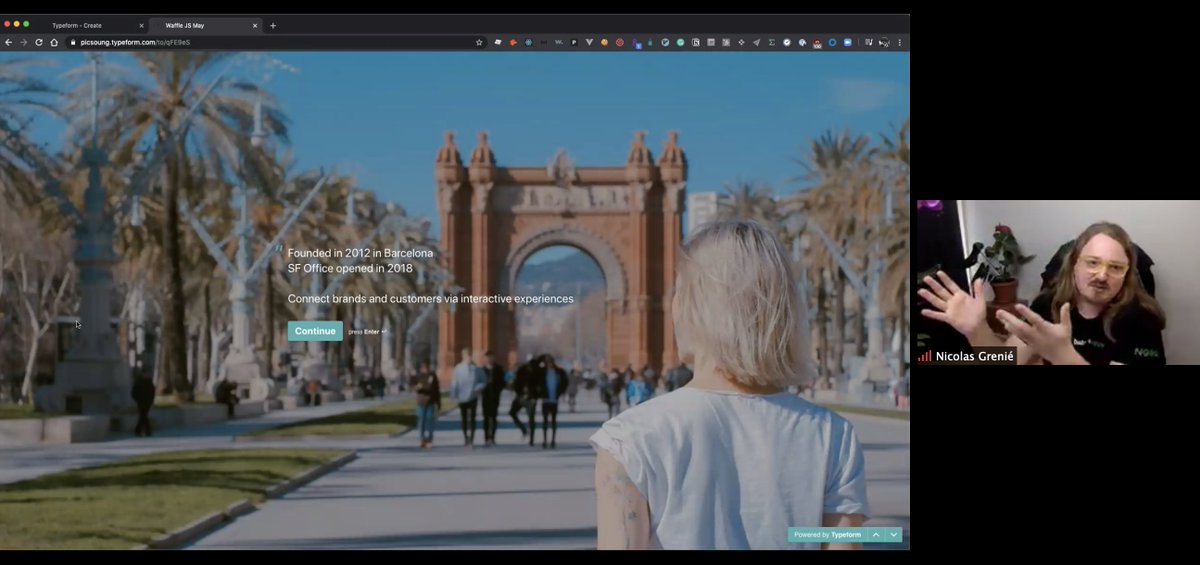Open the Chrome profile avatar

point(884,42)
